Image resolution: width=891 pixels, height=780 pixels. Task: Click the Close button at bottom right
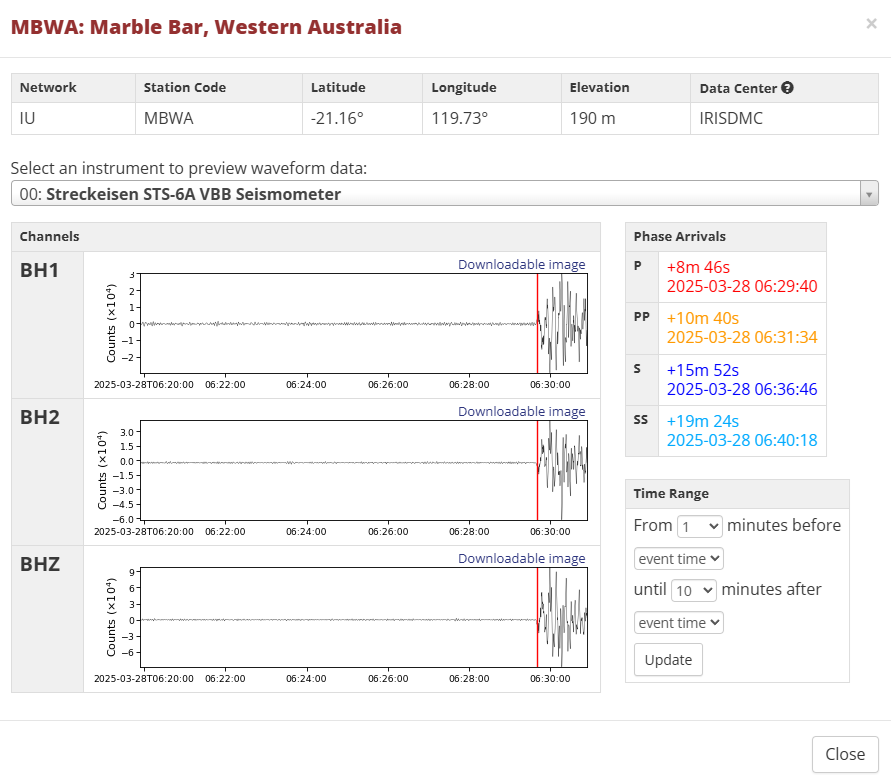(845, 755)
